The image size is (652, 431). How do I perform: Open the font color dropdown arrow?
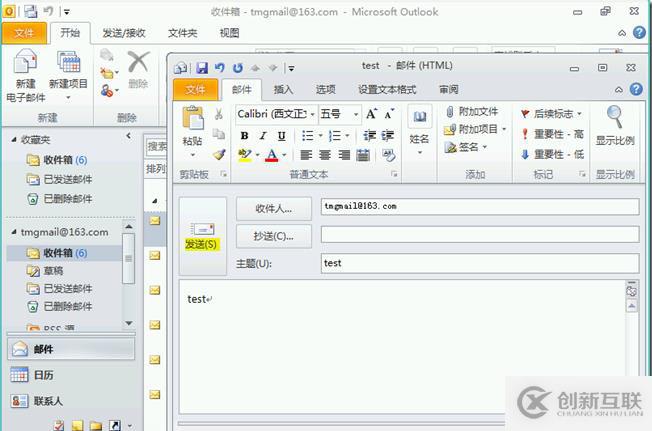point(284,155)
